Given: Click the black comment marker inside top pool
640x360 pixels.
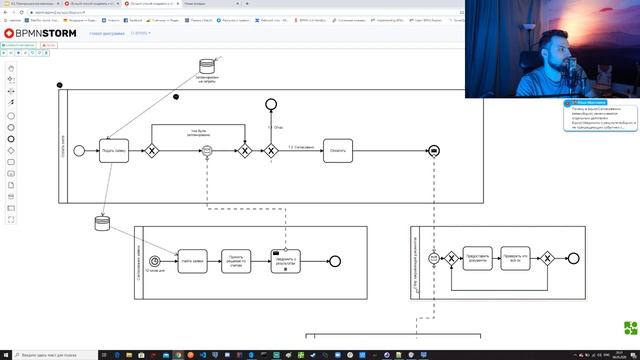Looking at the screenshot, I should point(176,97).
